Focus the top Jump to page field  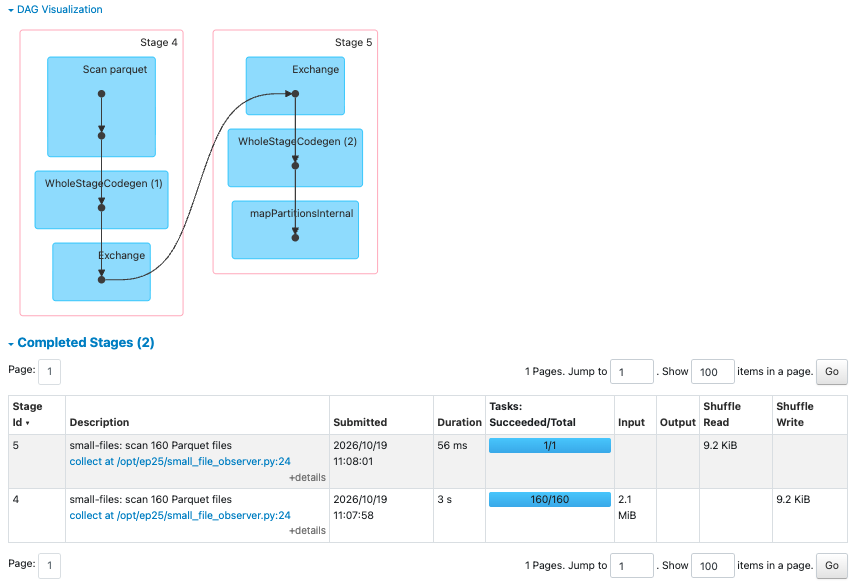tap(631, 372)
